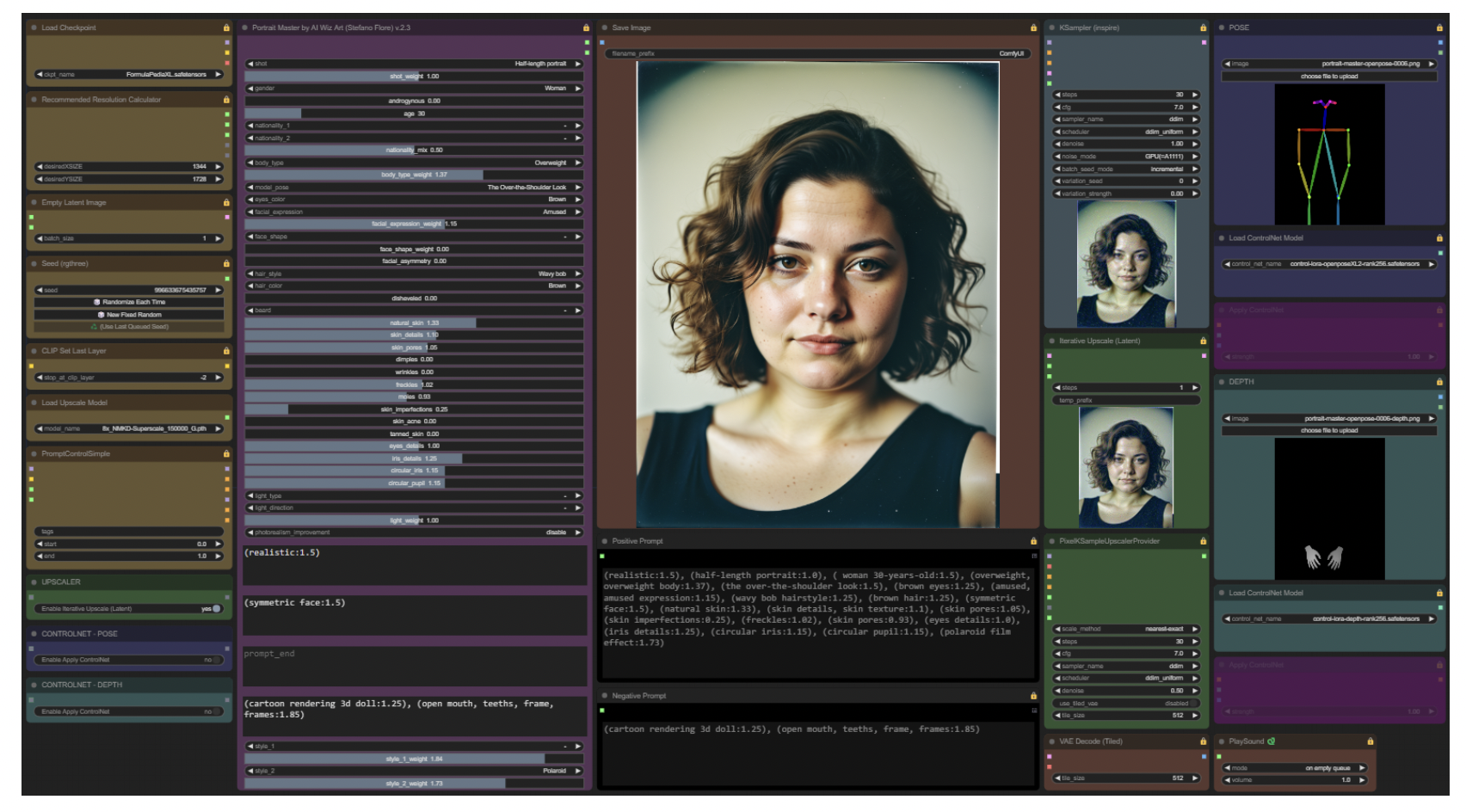Viewport: 1466px width, 812px height.
Task: Click the prompt_end text box
Action: (x=415, y=666)
